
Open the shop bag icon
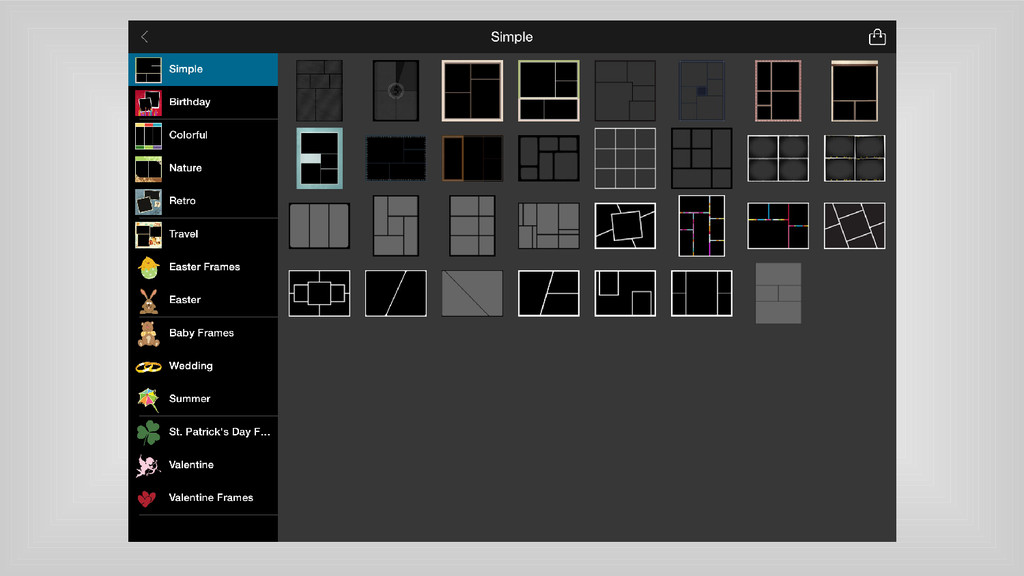(877, 37)
